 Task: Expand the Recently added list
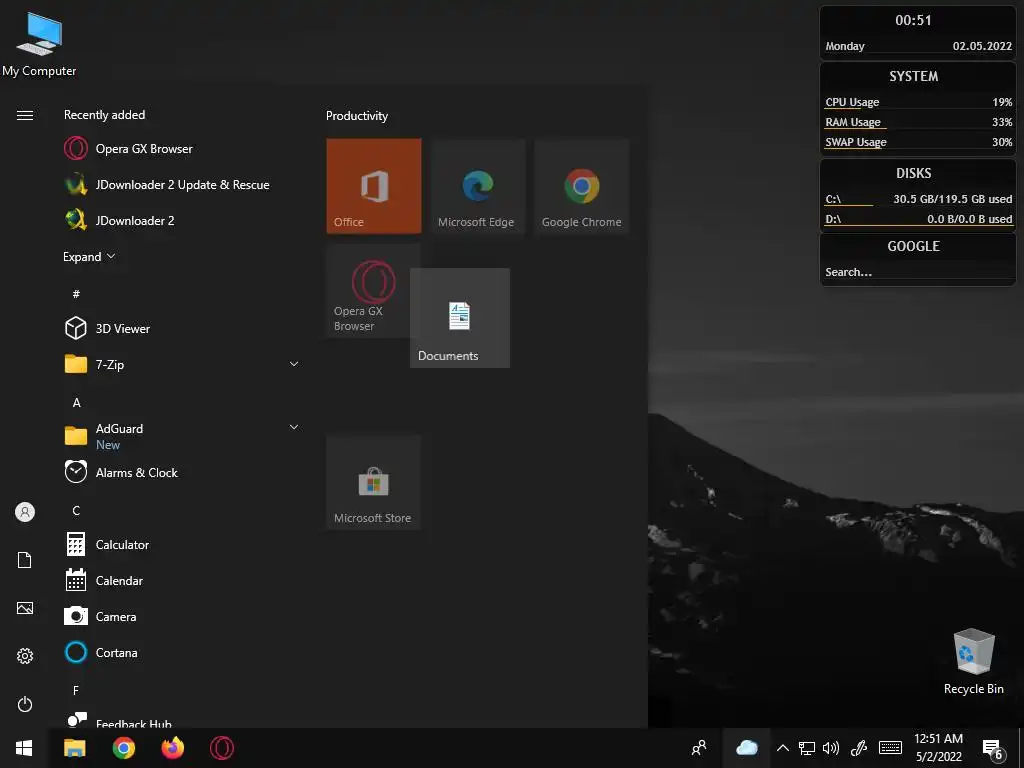[x=89, y=257]
